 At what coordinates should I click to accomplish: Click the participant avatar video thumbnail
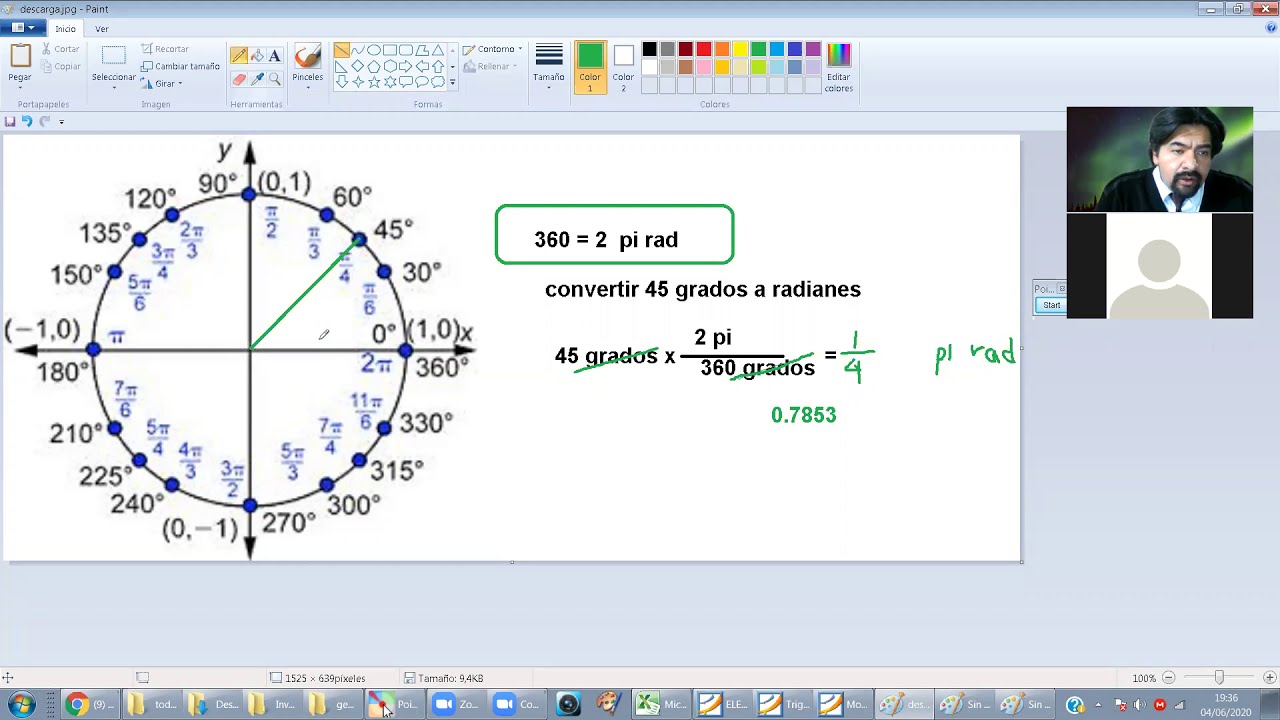tap(1159, 266)
